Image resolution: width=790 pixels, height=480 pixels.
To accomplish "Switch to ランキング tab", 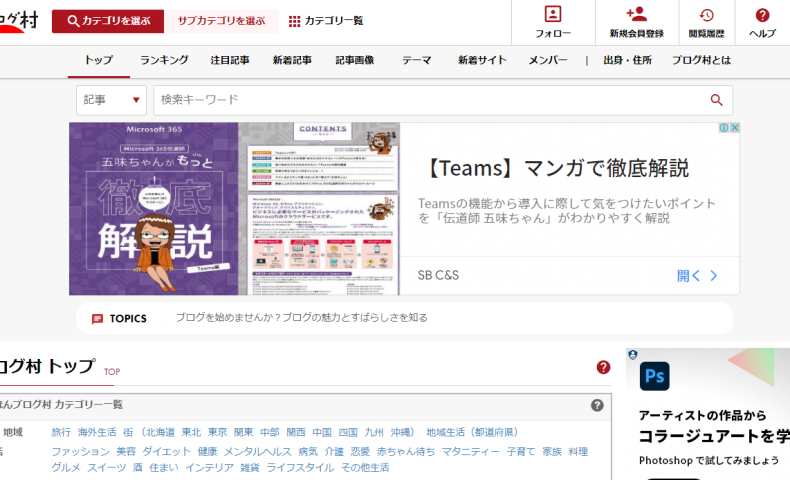I will (164, 60).
